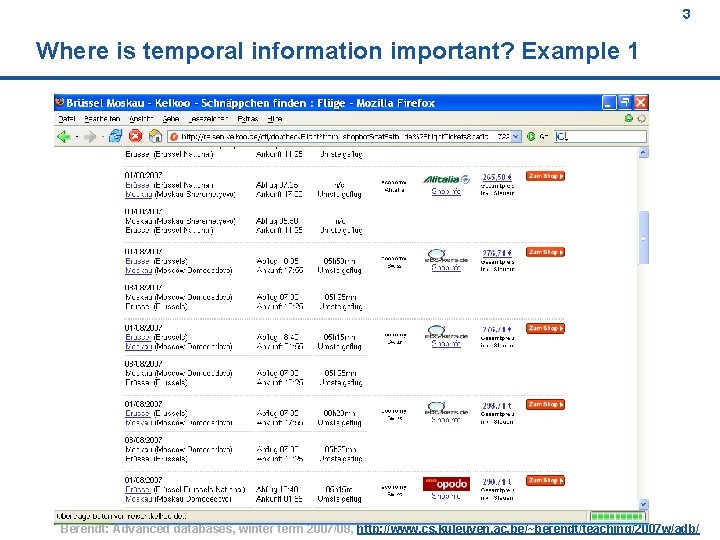Click the vertical scrollbar thumb
This screenshot has height=540, width=720.
pyautogui.click(x=644, y=237)
